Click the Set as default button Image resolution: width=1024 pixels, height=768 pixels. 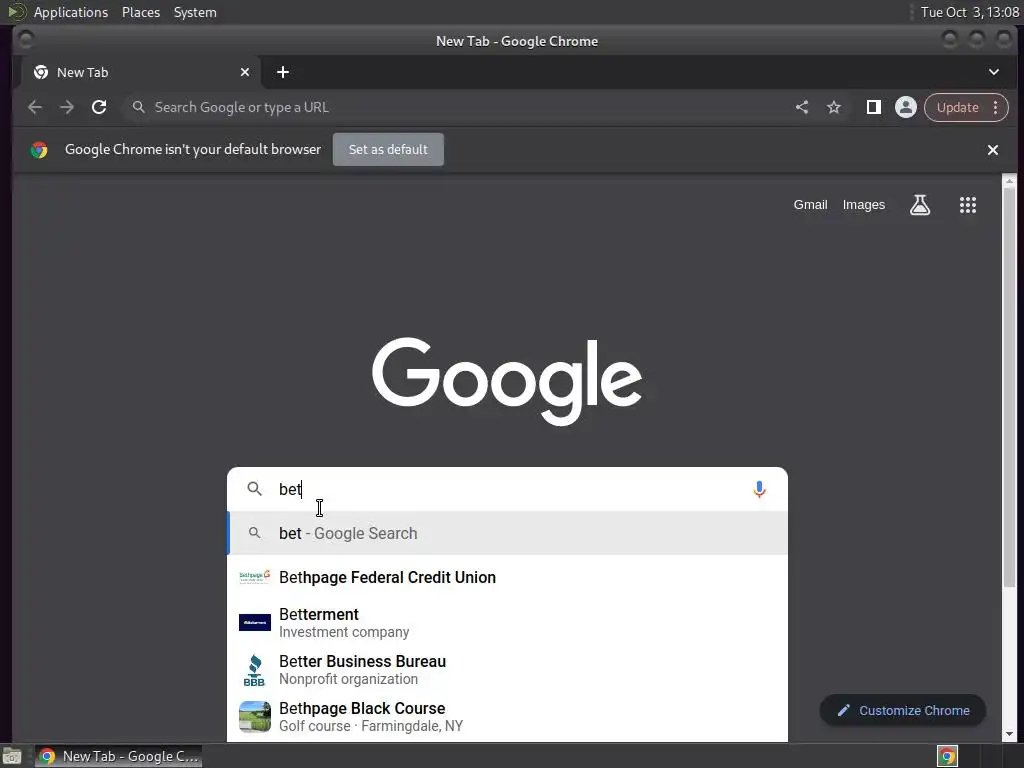coord(388,150)
